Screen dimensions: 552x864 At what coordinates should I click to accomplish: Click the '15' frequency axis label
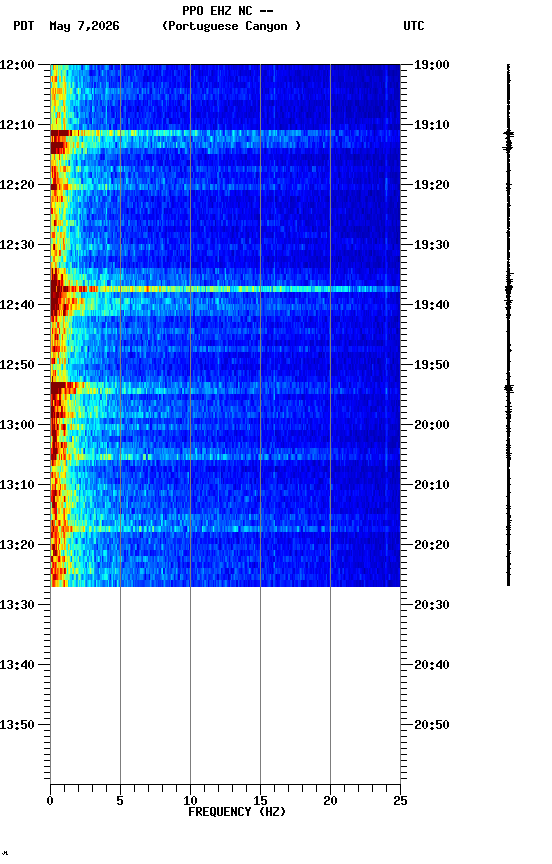pyautogui.click(x=260, y=801)
